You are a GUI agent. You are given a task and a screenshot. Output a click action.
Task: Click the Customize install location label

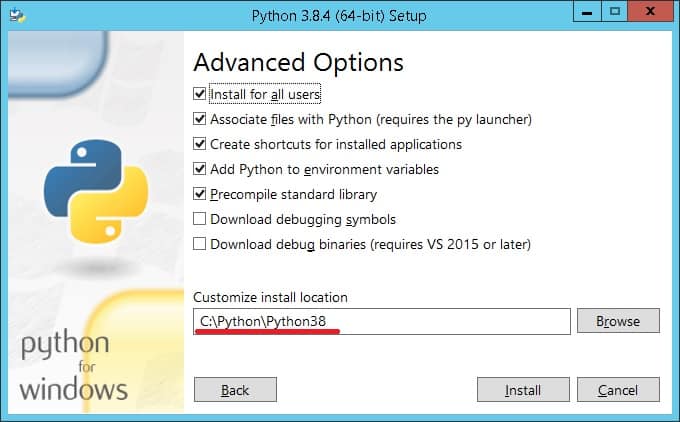270,298
